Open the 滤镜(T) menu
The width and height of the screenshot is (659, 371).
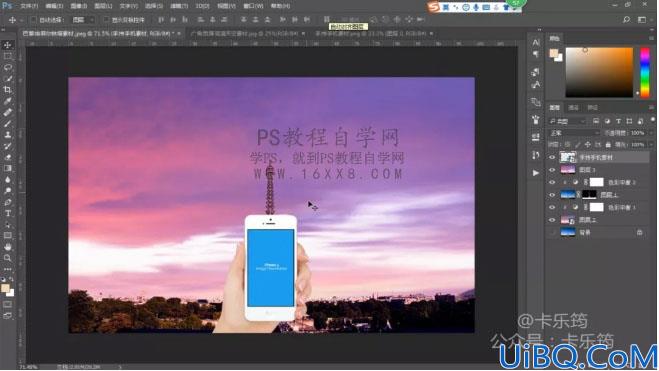[178, 6]
